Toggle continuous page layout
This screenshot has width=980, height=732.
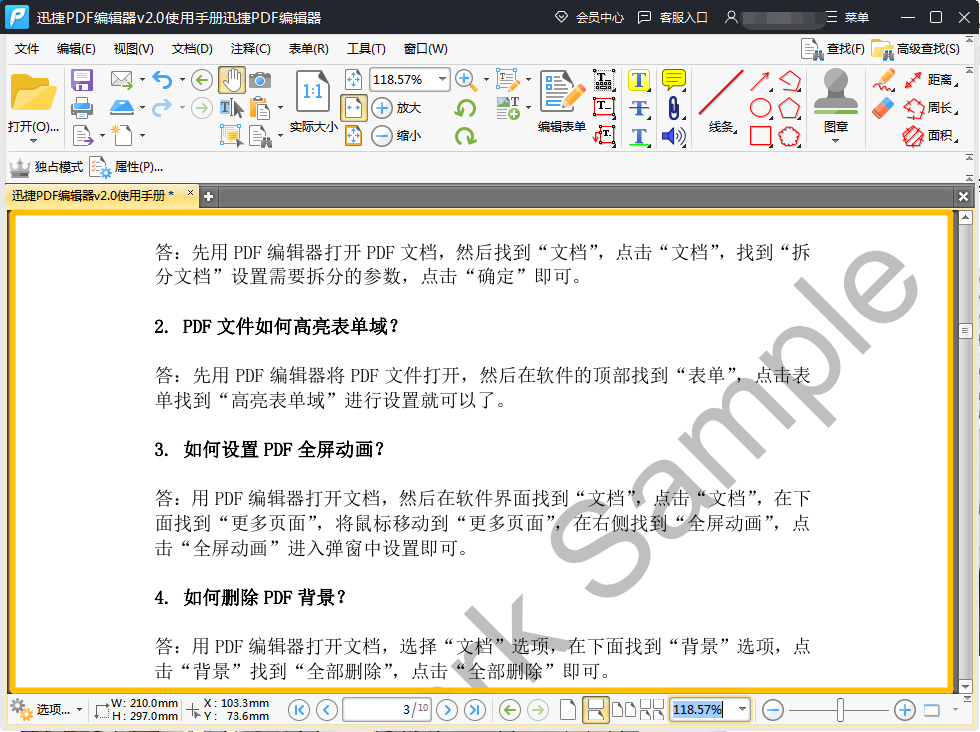coord(595,709)
